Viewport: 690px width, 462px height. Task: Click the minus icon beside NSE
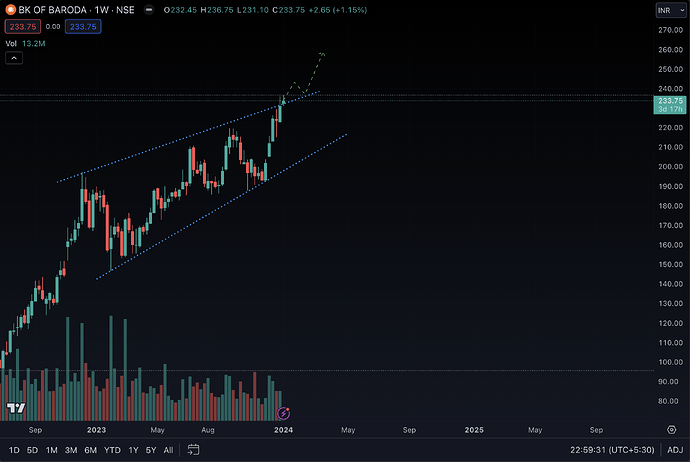tap(149, 10)
